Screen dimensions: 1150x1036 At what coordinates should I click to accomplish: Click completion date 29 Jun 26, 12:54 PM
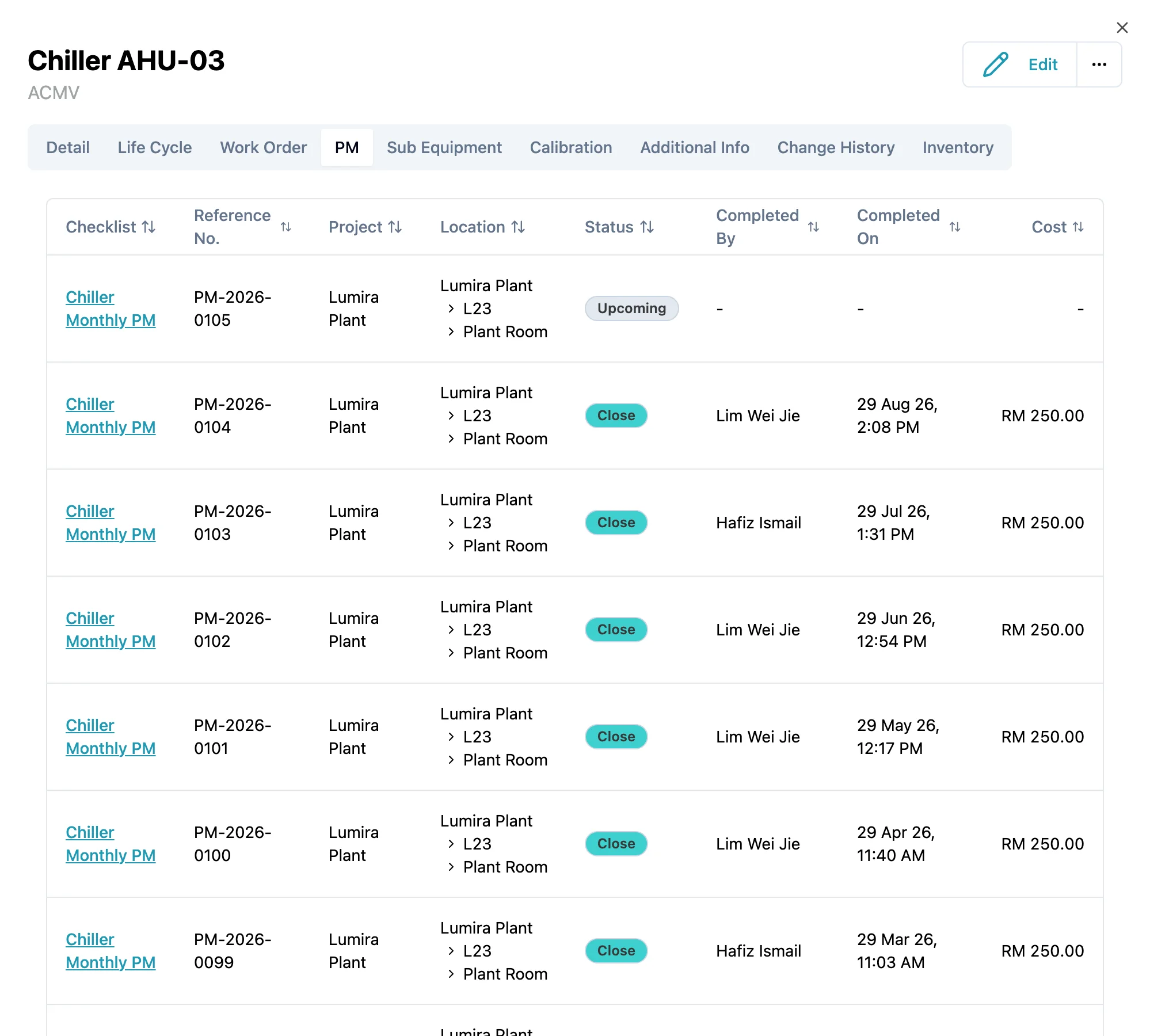pos(896,630)
